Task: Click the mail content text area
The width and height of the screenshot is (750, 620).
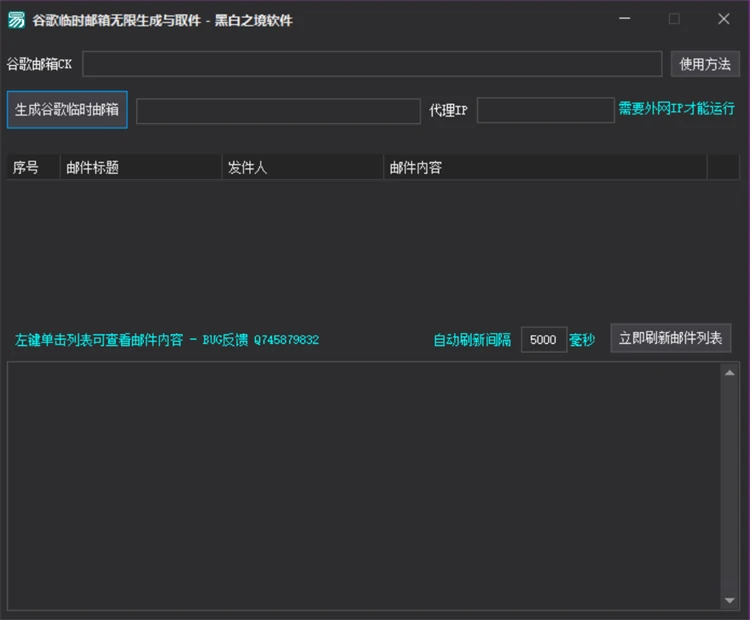Action: [x=364, y=486]
